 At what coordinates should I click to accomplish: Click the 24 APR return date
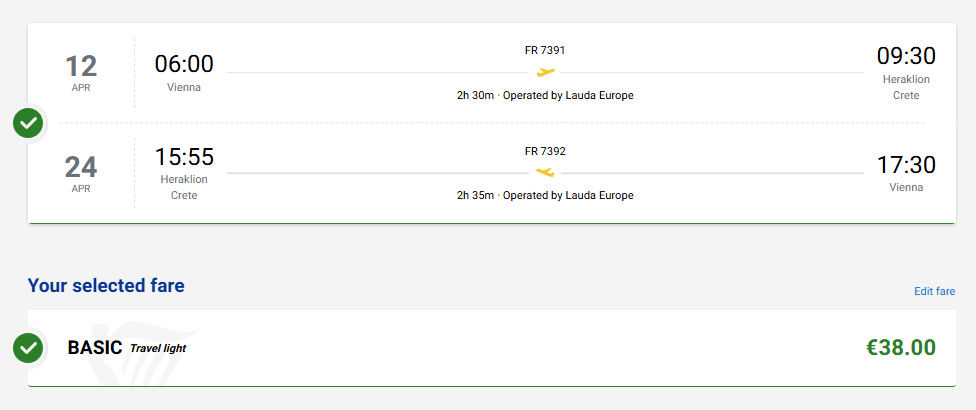tap(81, 173)
